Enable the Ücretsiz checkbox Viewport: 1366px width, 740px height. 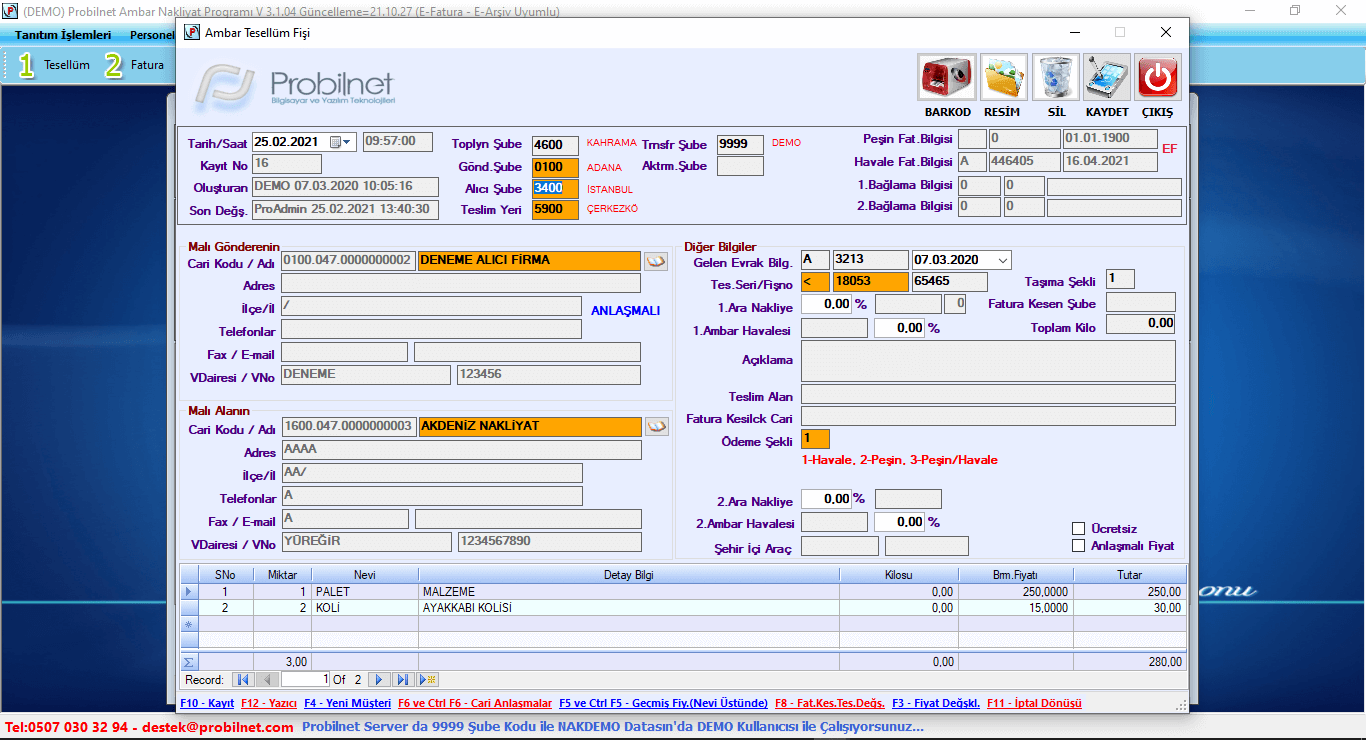1078,529
